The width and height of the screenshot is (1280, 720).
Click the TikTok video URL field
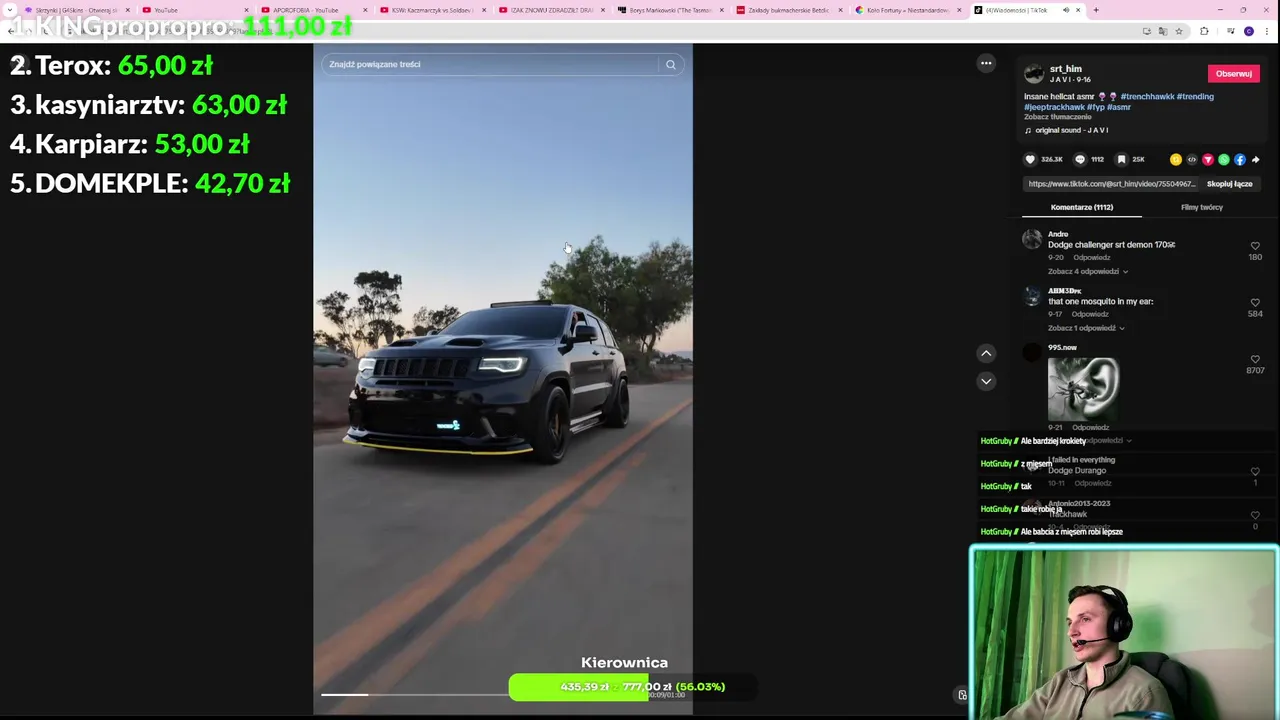coord(1110,184)
